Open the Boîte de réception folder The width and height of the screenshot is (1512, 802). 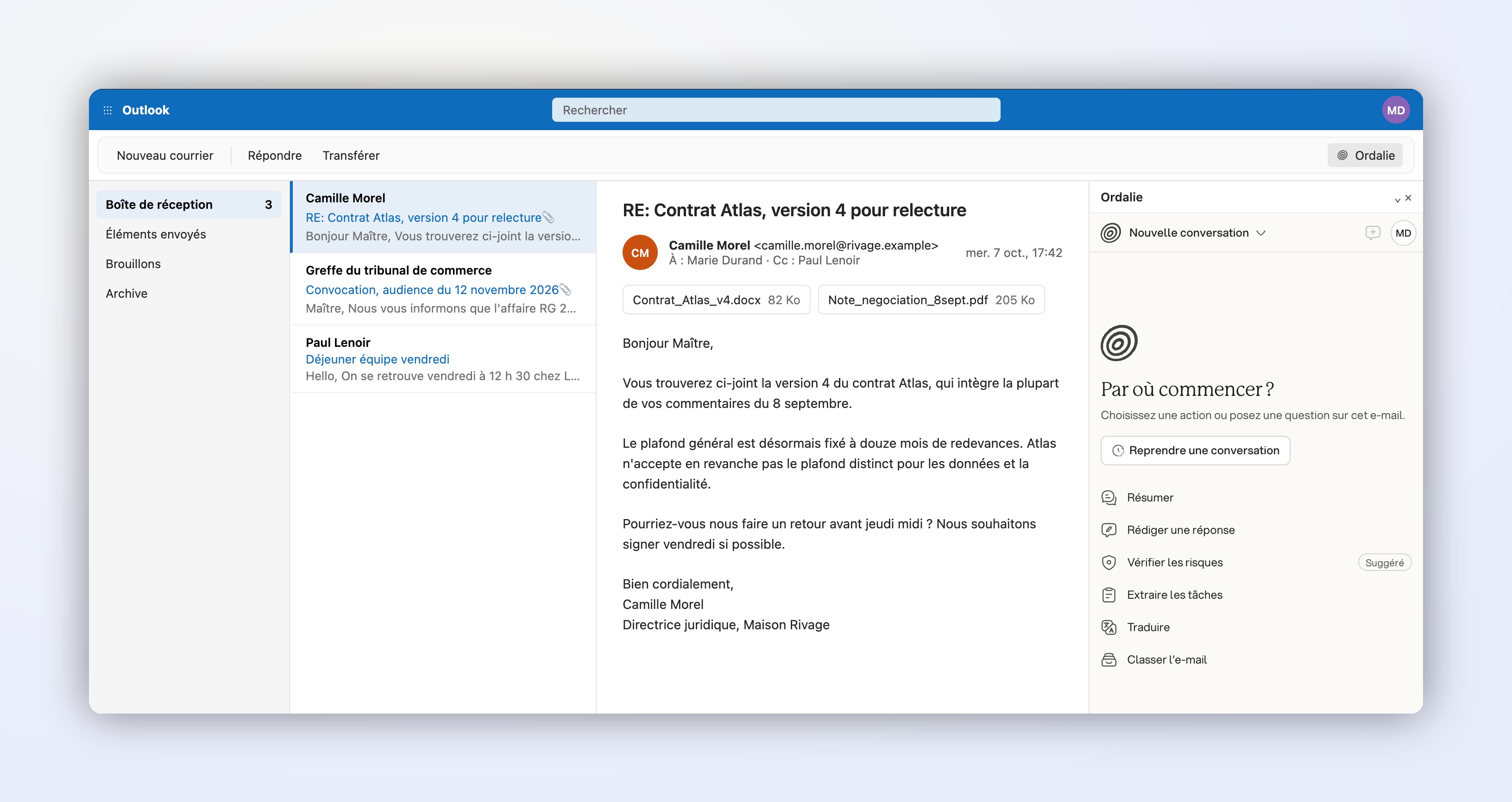click(189, 204)
